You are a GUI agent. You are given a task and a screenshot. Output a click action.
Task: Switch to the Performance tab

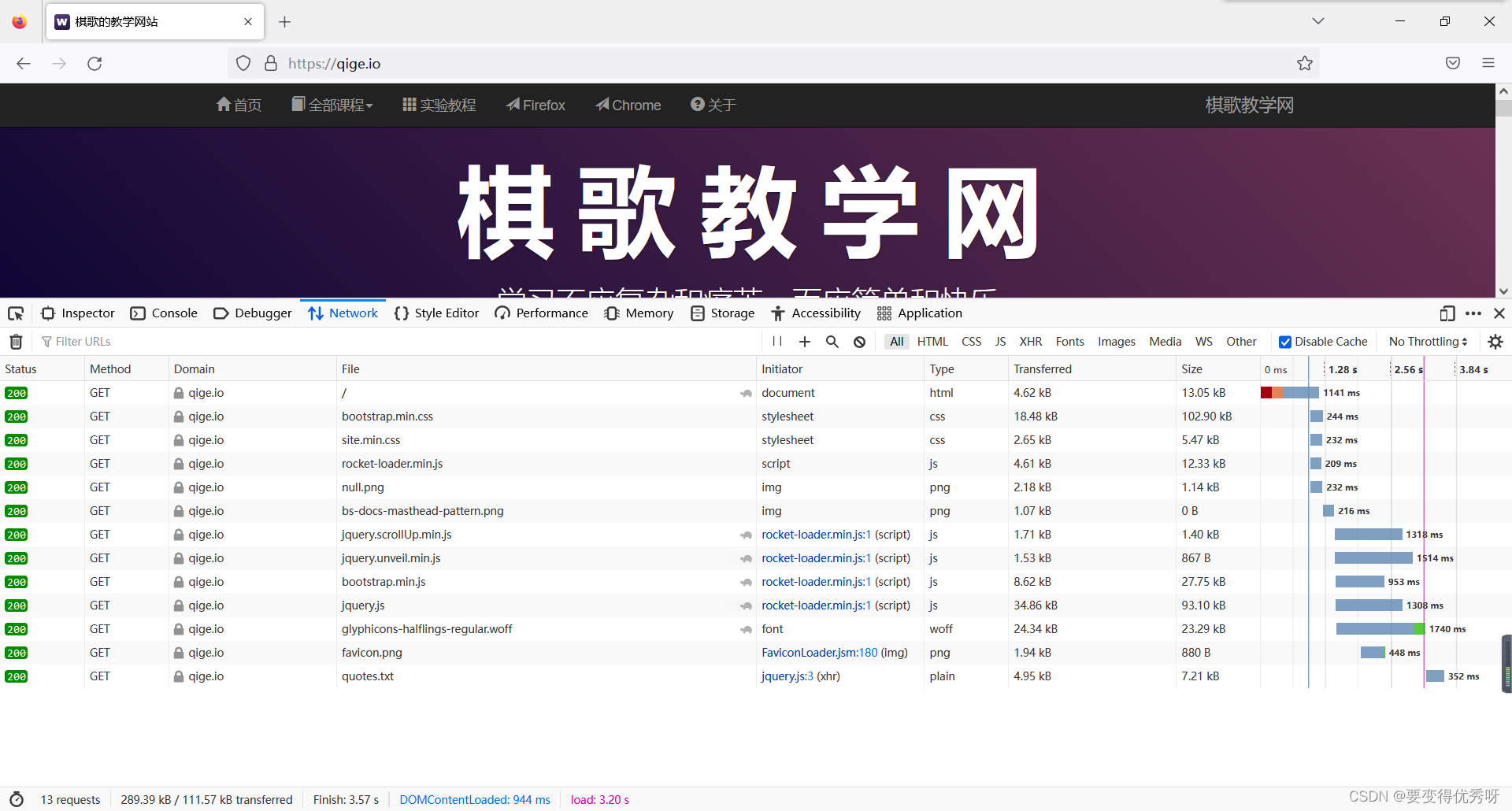[x=542, y=313]
